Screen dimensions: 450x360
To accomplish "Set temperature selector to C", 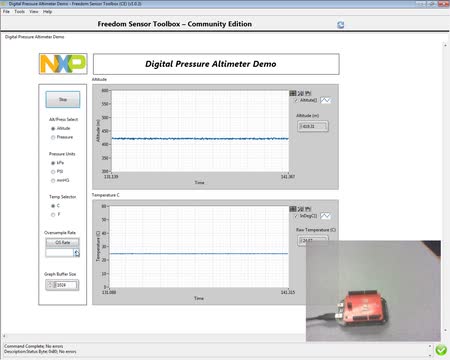I will click(x=53, y=206).
